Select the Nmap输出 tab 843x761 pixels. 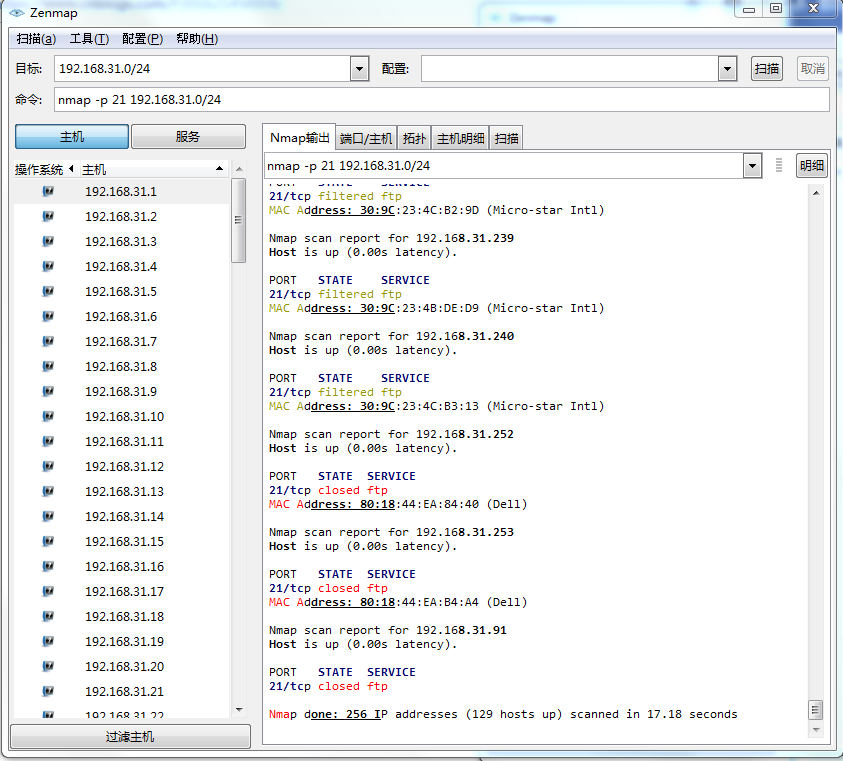(299, 138)
